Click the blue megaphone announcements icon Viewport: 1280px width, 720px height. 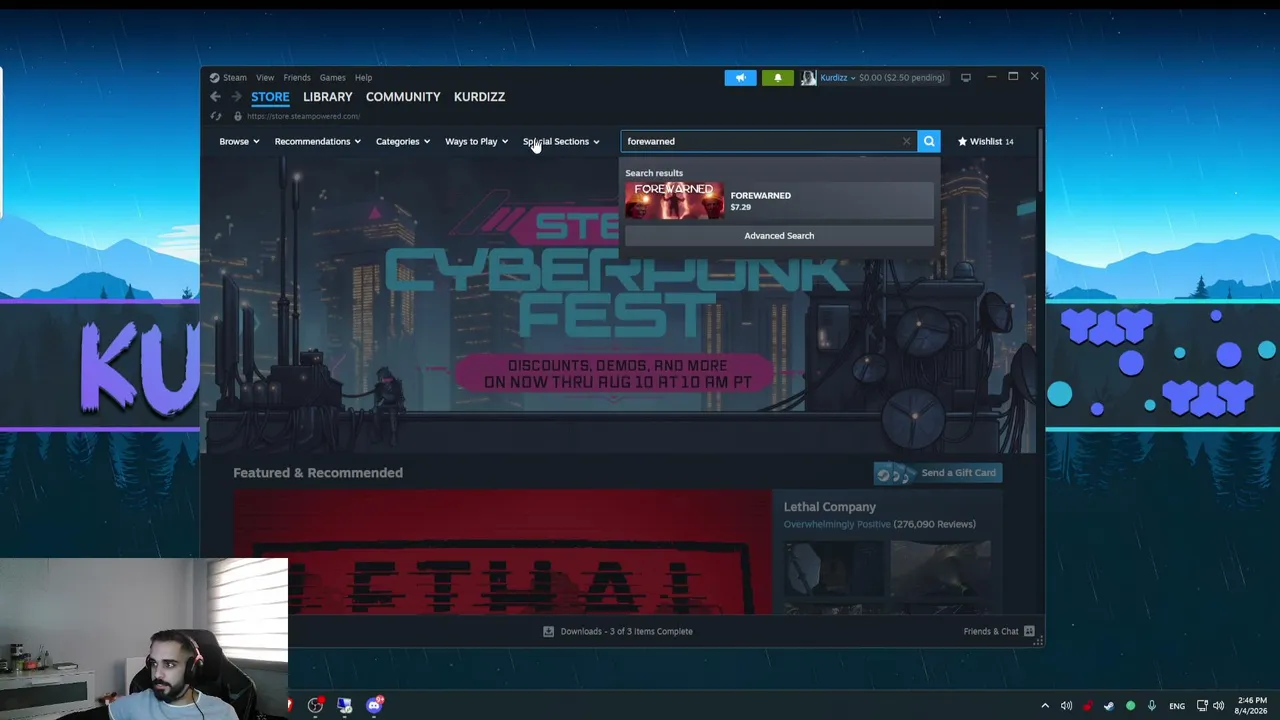(x=740, y=77)
